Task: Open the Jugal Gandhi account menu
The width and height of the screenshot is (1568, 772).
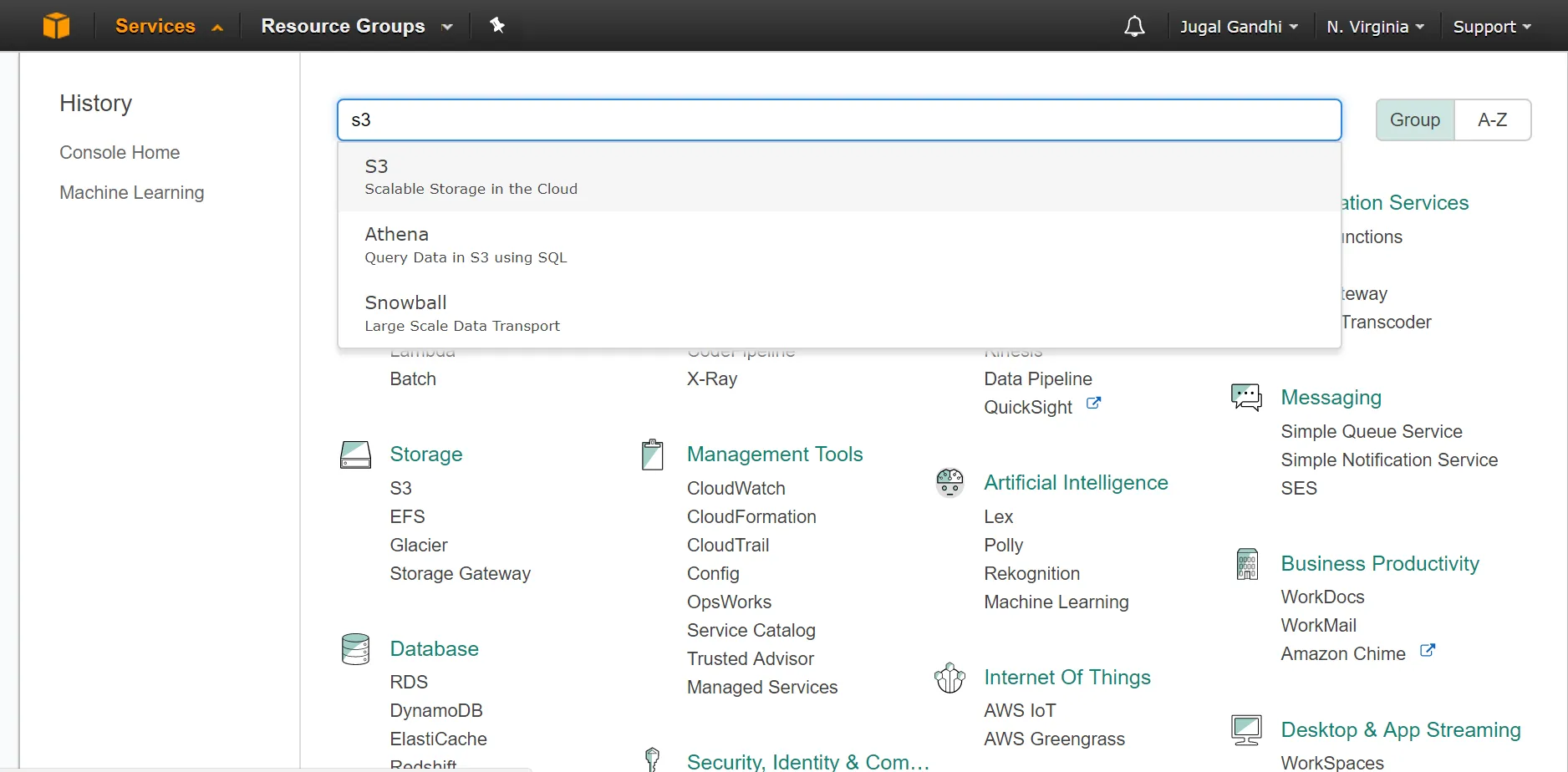Action: point(1239,27)
